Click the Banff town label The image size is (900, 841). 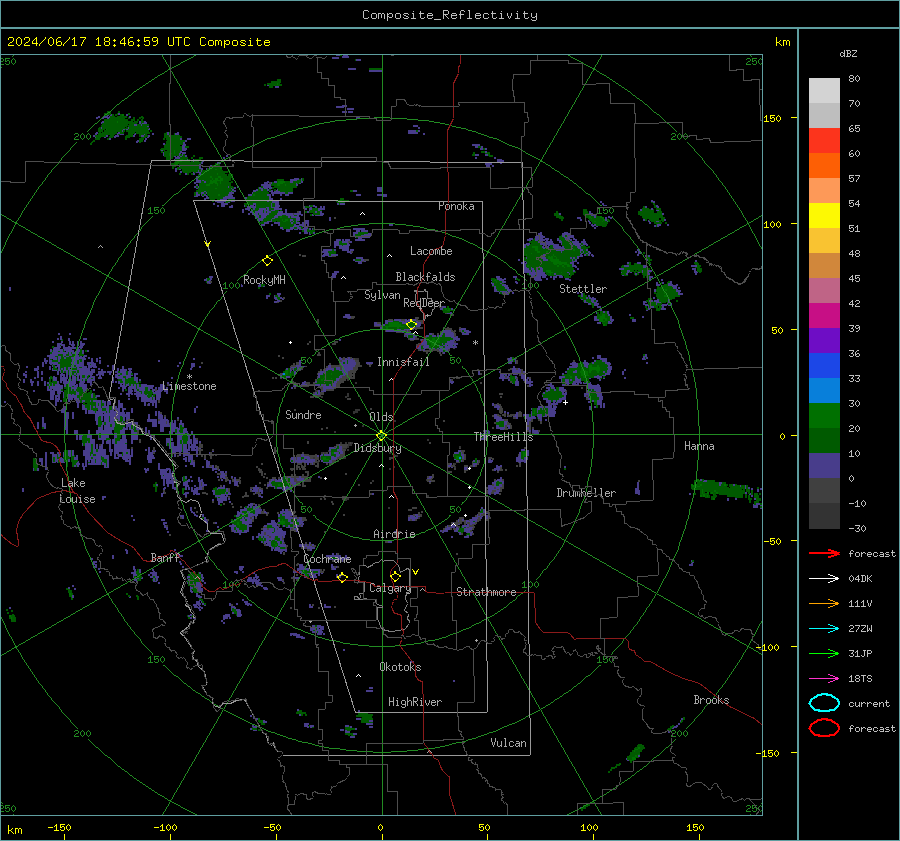point(165,557)
